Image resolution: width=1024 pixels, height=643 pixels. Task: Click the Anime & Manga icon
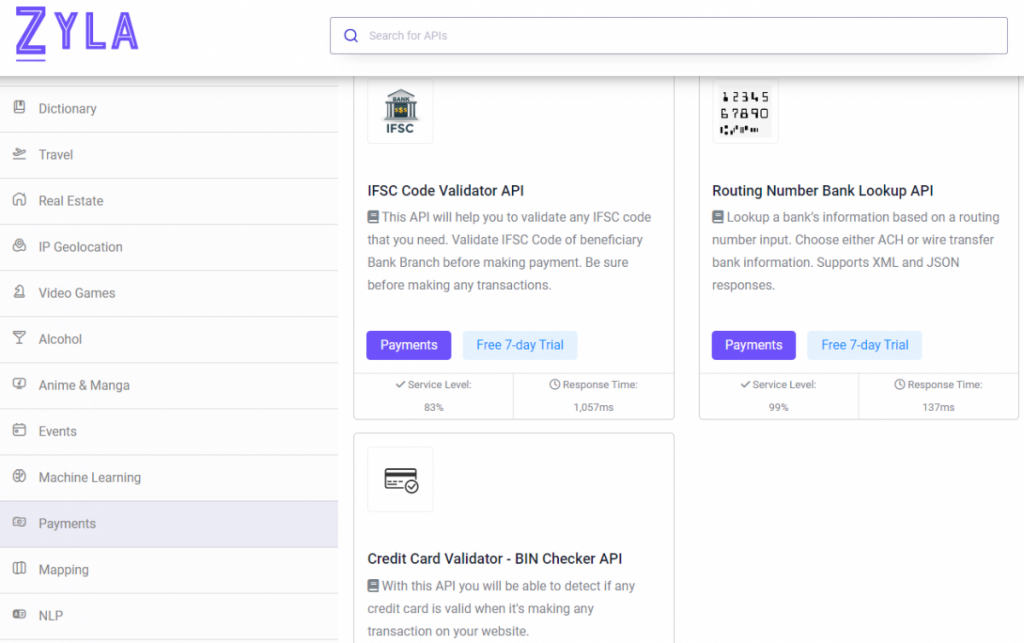tap(20, 384)
